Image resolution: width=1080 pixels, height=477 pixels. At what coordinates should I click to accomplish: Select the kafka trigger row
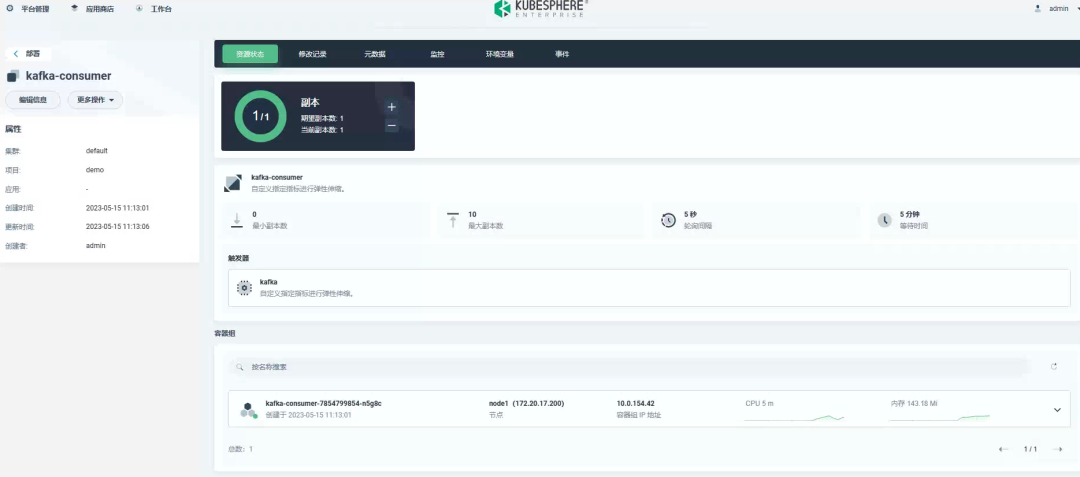(649, 288)
